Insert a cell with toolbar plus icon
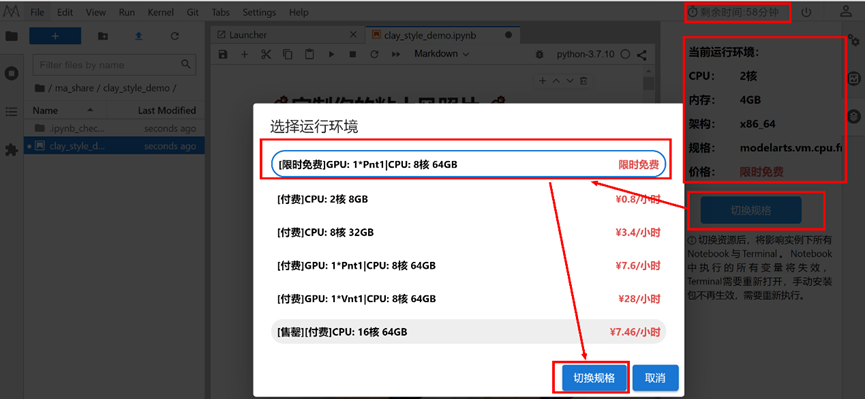 point(244,54)
